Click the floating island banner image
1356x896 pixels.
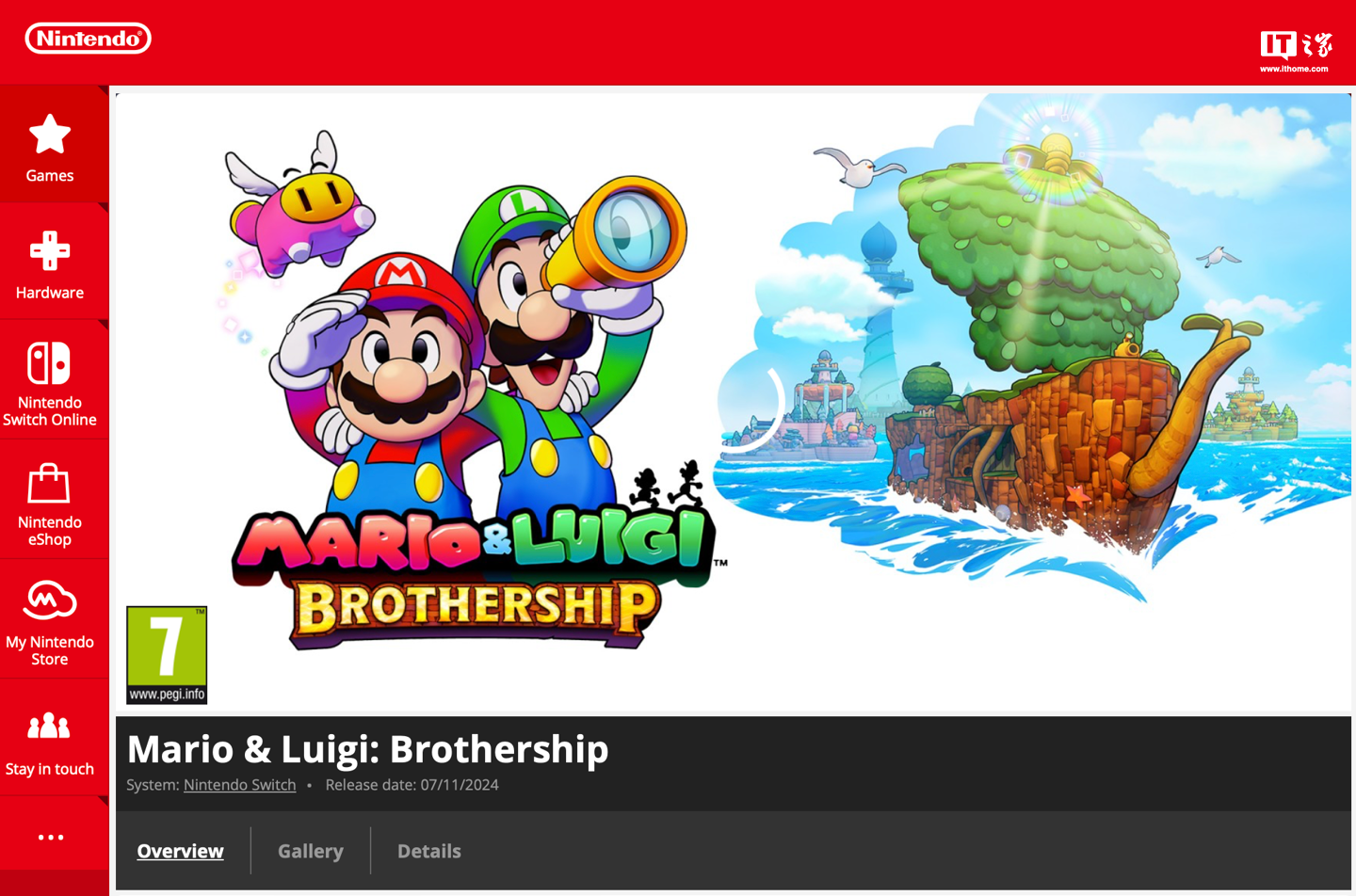tap(1033, 348)
